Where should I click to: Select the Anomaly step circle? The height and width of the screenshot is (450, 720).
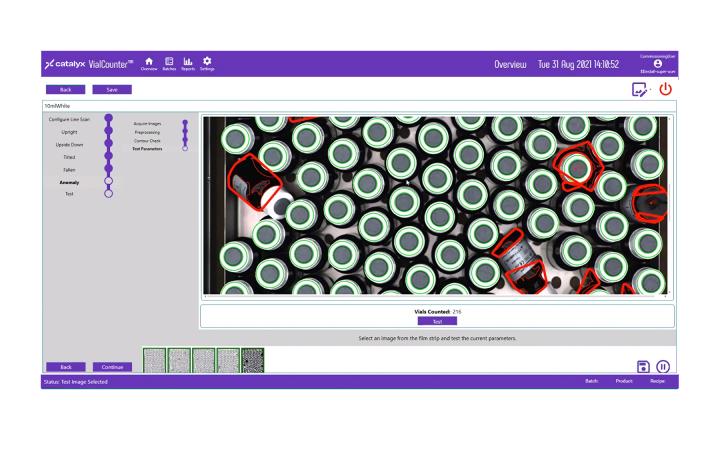[108, 181]
